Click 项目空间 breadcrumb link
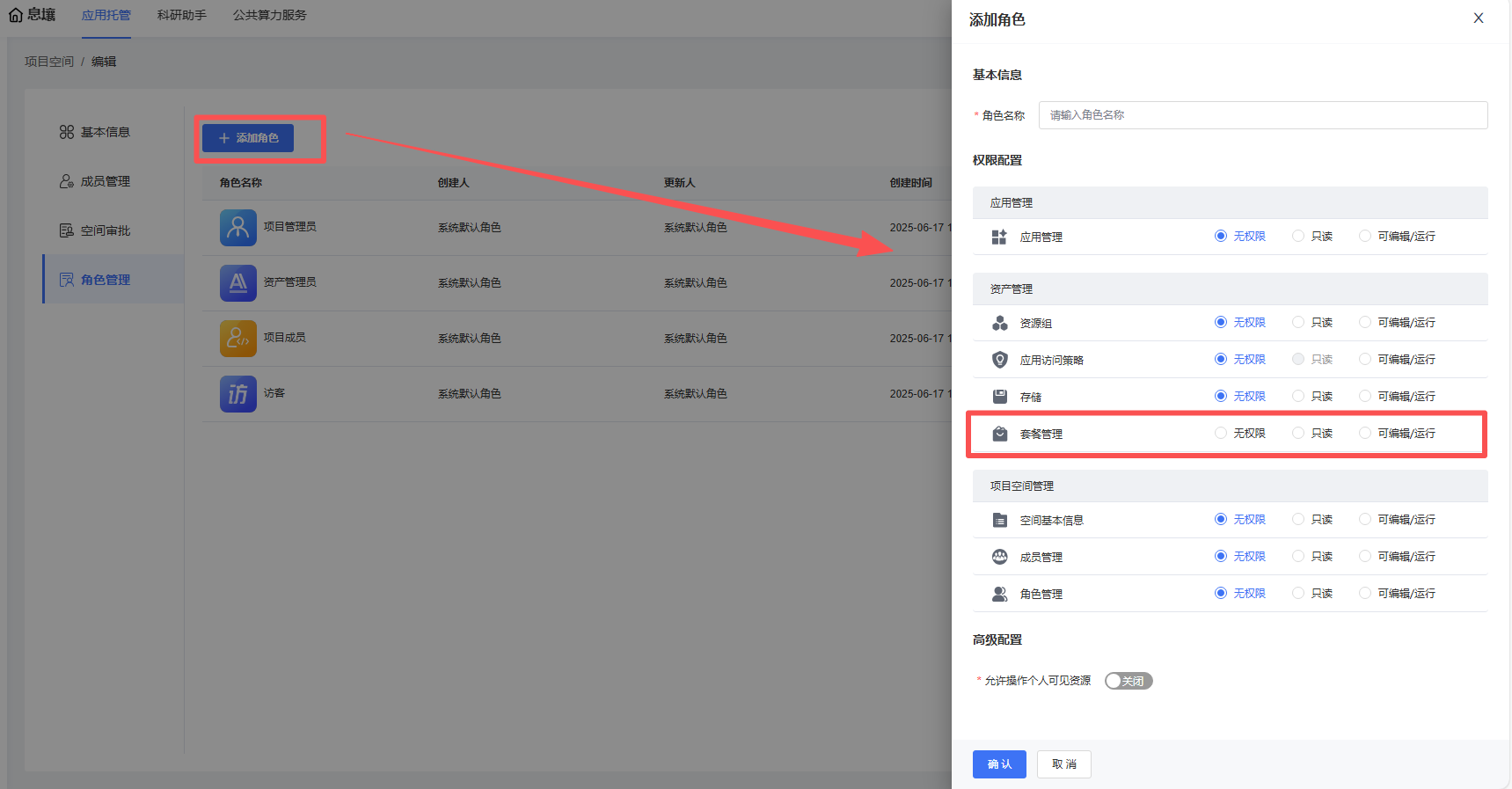This screenshot has height=789, width=1512. pyautogui.click(x=49, y=62)
